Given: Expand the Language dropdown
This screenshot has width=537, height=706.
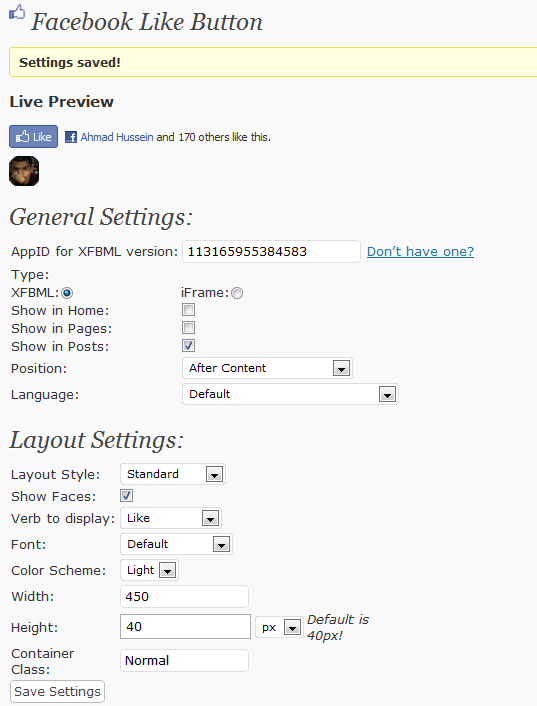Looking at the screenshot, I should pos(290,394).
